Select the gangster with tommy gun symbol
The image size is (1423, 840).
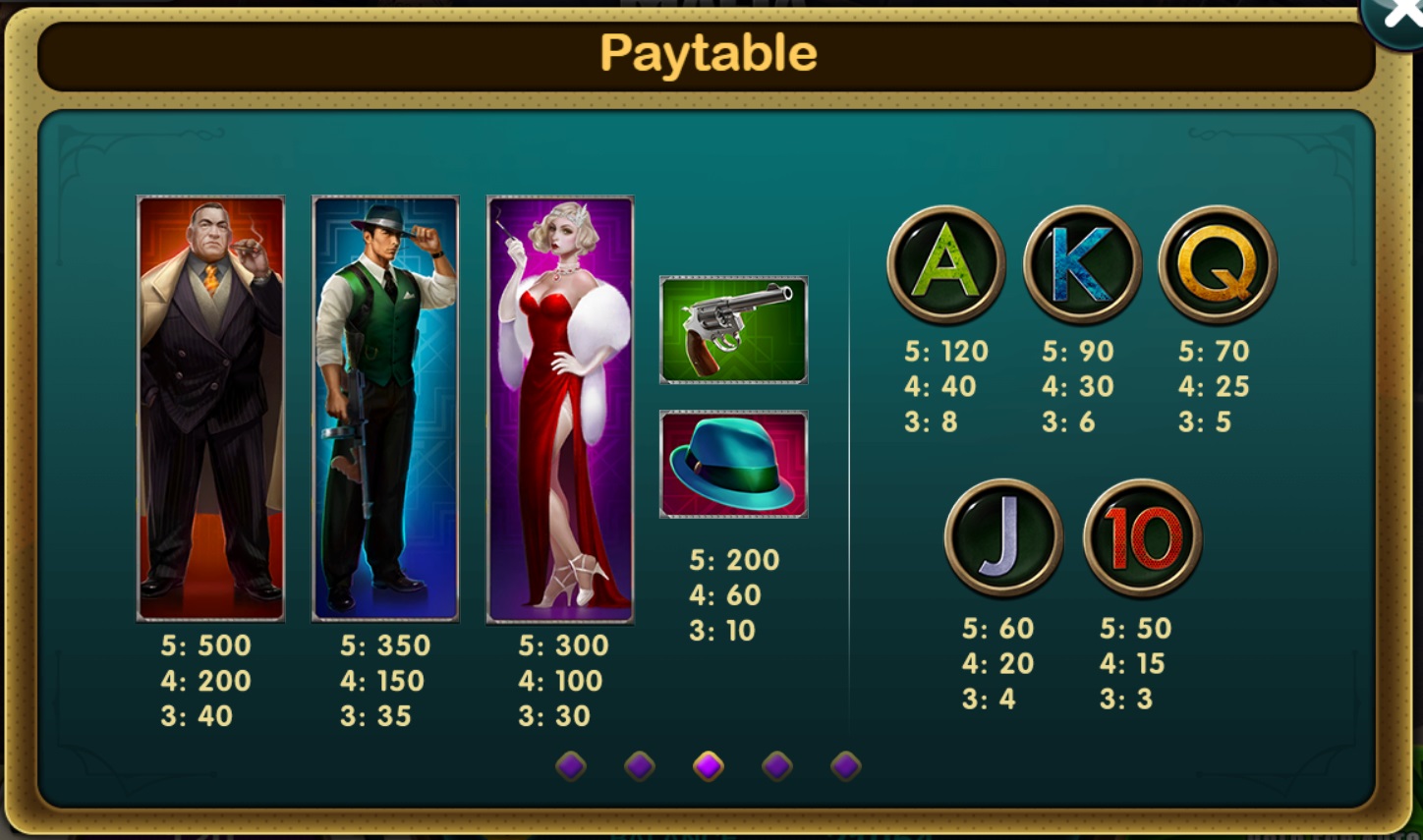(385, 409)
